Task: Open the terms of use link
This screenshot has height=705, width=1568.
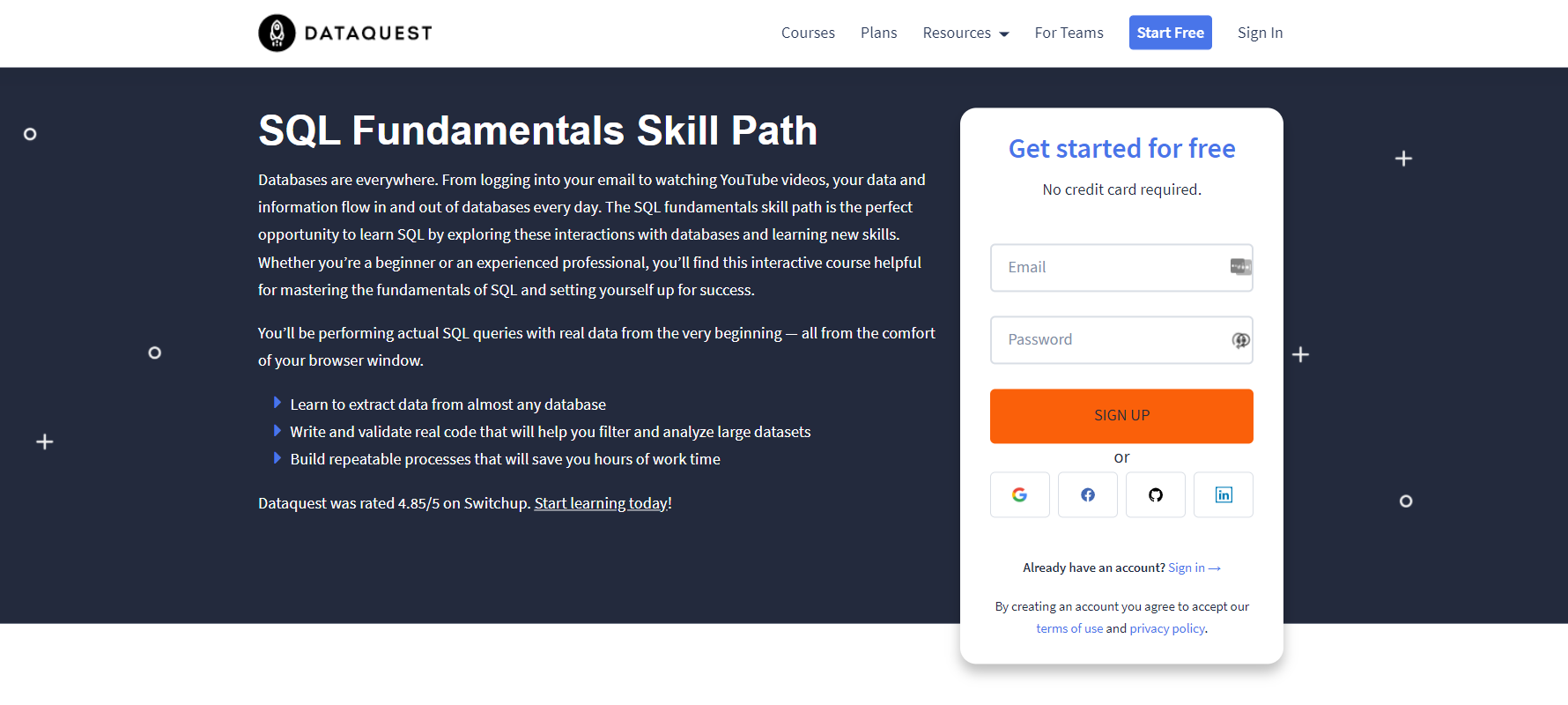Action: click(x=1069, y=628)
